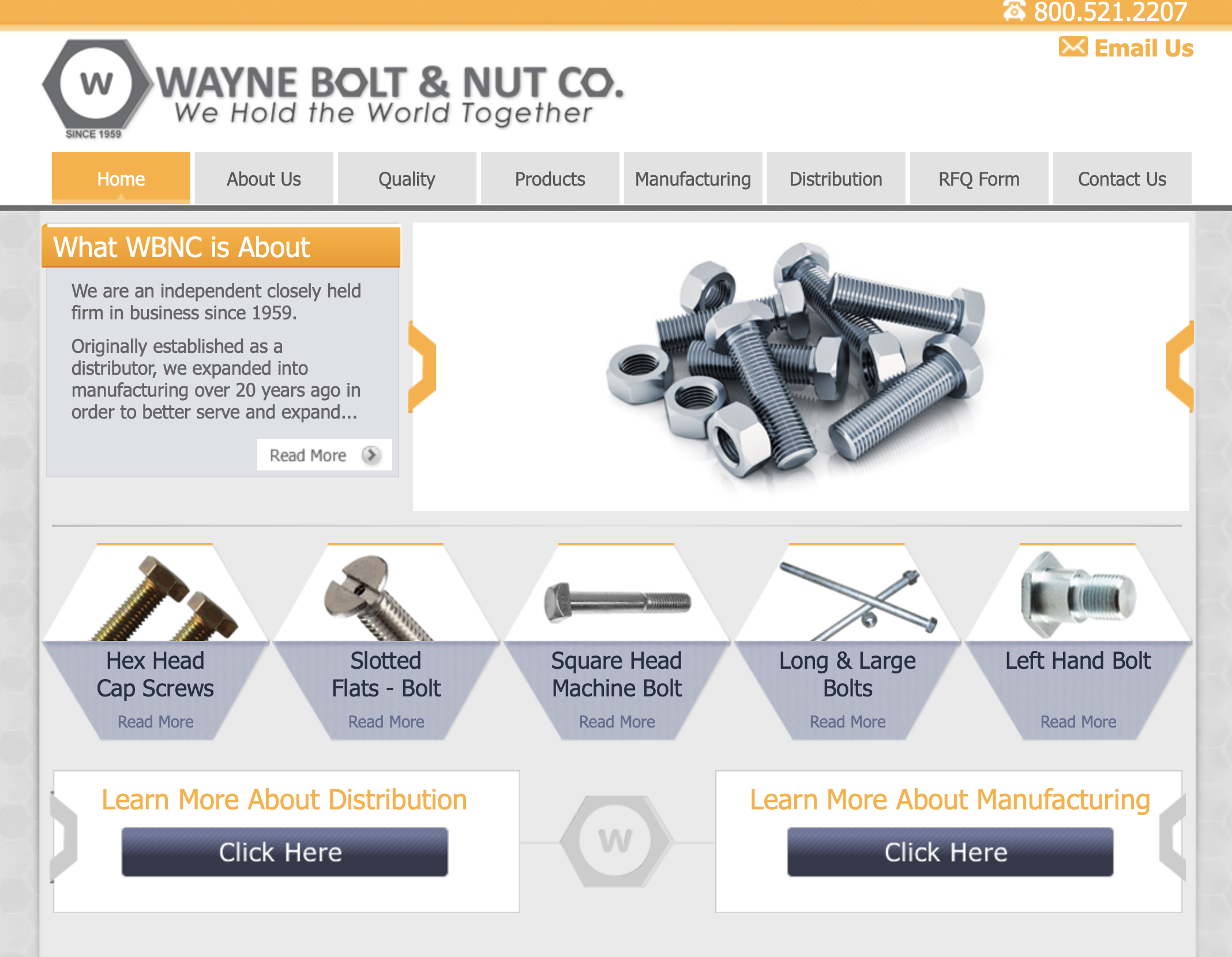Click the faded W hexagon icon at bottom
Viewport: 1232px width, 957px height.
click(616, 841)
